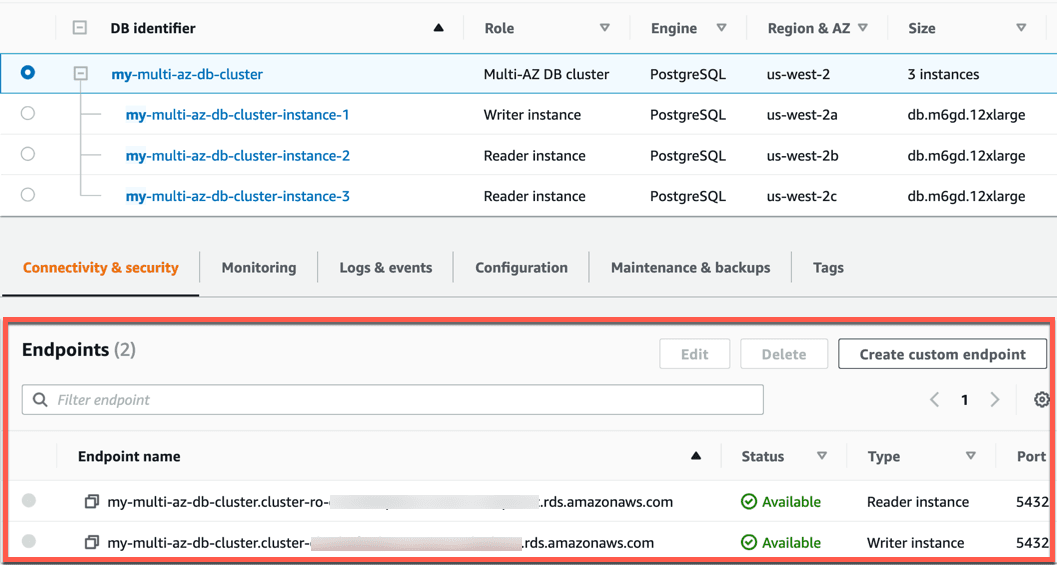
Task: Sort by Endpoint name ascending arrow
Action: pyautogui.click(x=696, y=456)
